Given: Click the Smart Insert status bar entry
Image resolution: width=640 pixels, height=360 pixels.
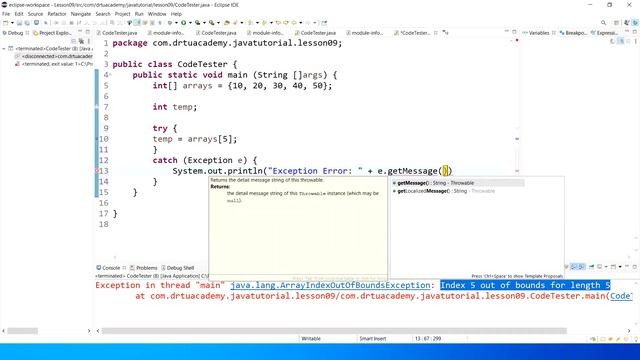Looking at the screenshot, I should [372, 339].
